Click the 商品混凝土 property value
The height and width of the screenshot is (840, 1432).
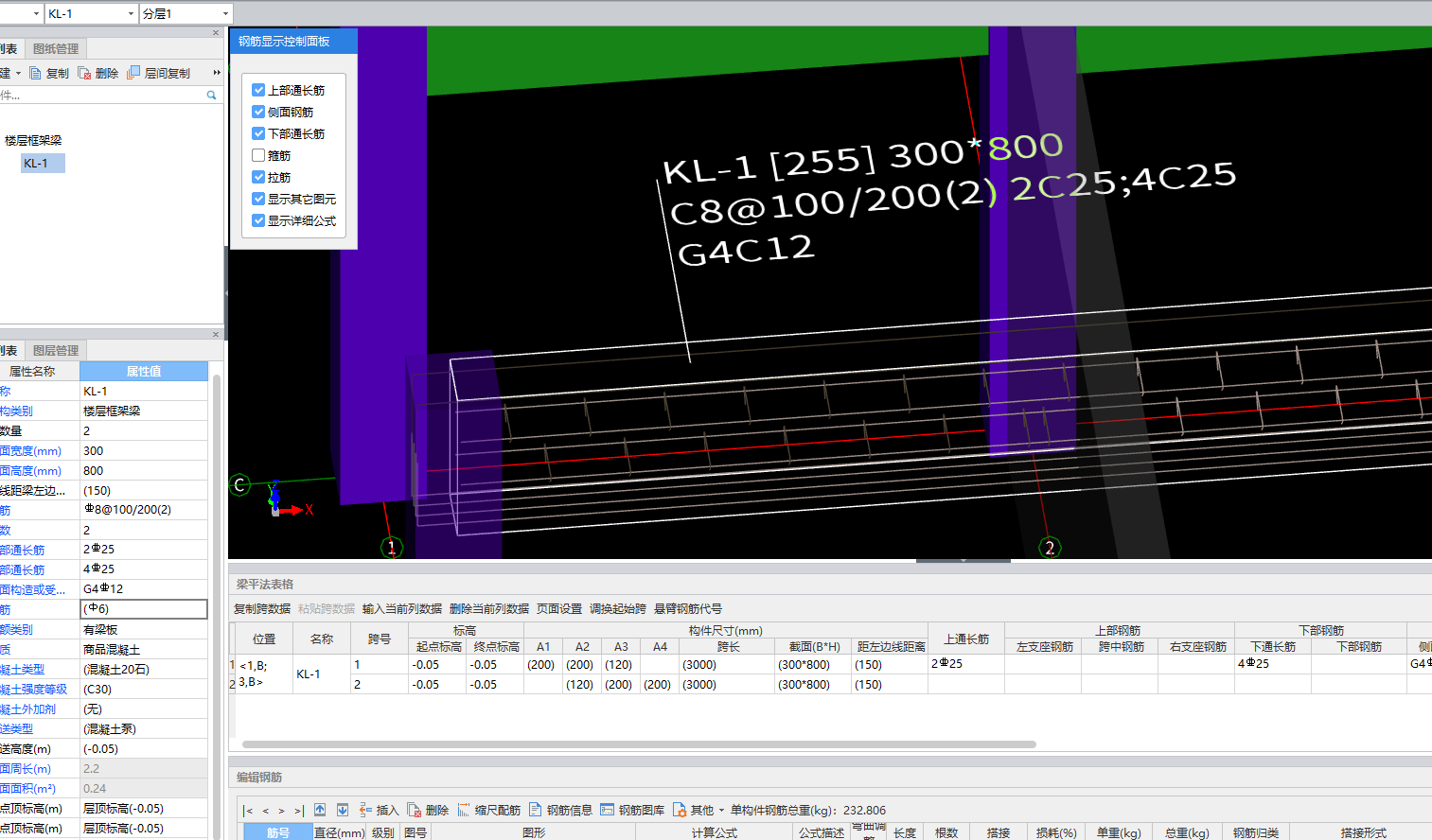click(x=144, y=649)
